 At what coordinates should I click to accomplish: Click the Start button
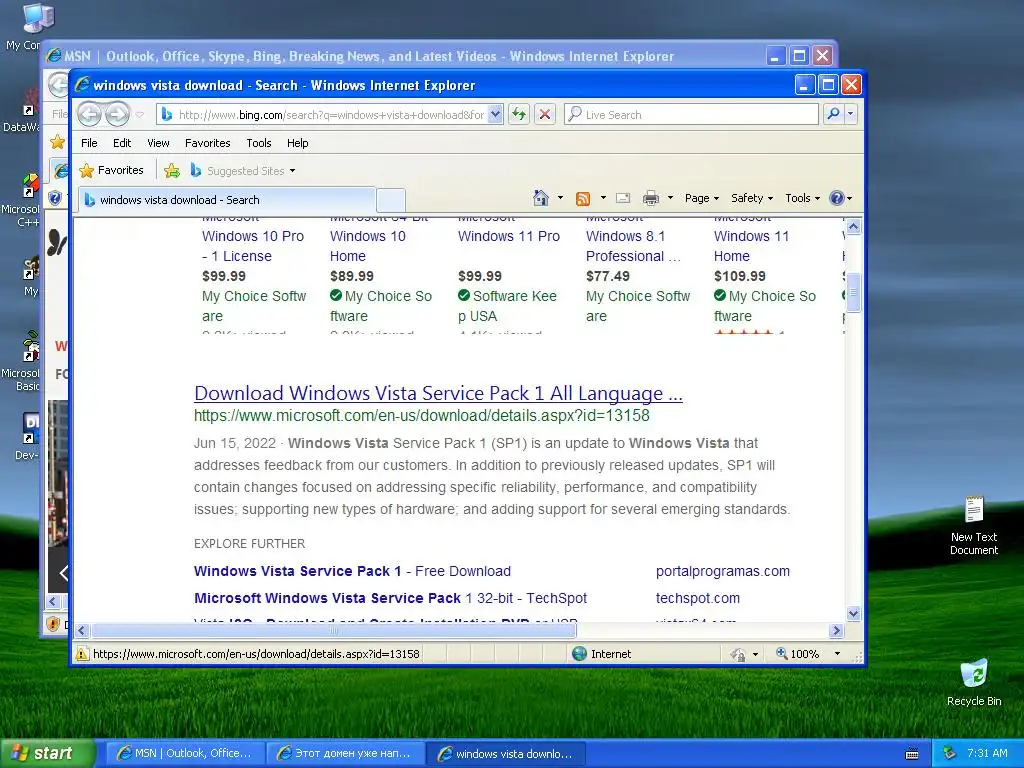47,753
